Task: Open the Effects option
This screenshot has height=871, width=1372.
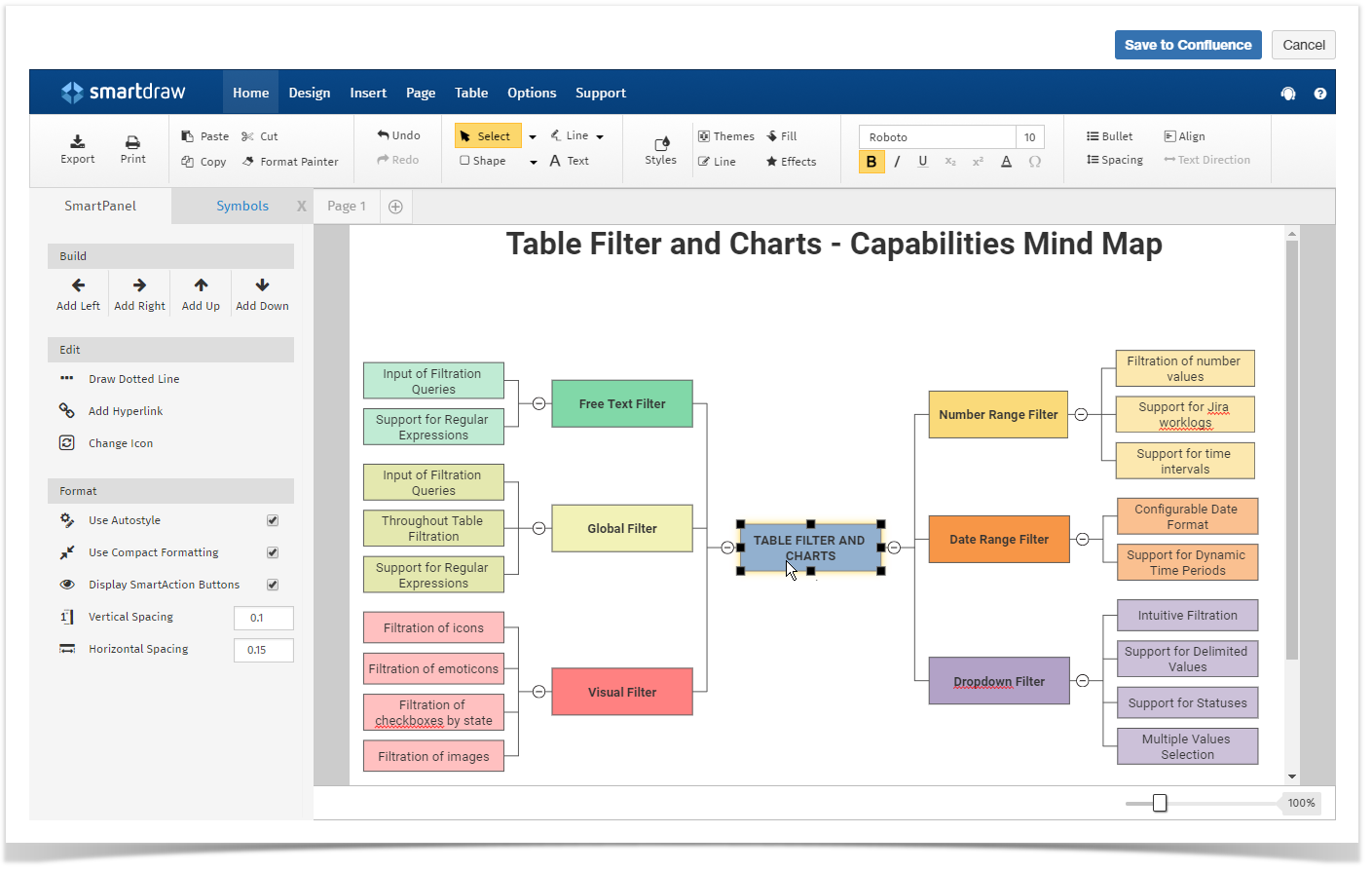Action: (792, 162)
